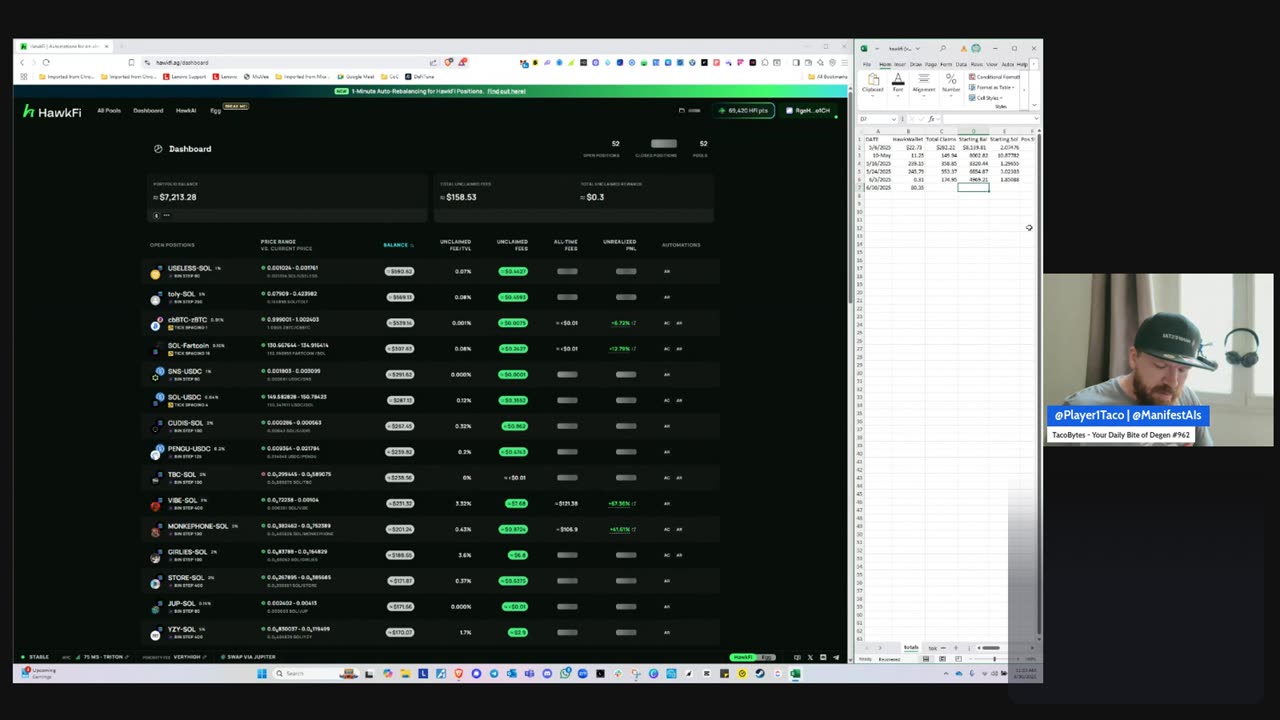Screen dimensions: 1280x720
Task: Toggle HawkFi mode switch in footer
Action: point(753,657)
